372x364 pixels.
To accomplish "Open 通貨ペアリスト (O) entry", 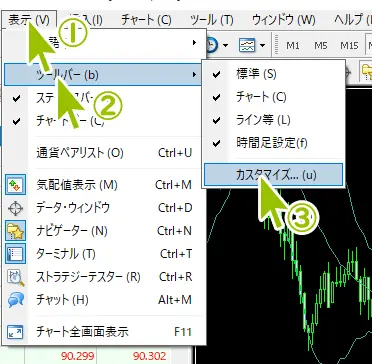I will 103,153.
